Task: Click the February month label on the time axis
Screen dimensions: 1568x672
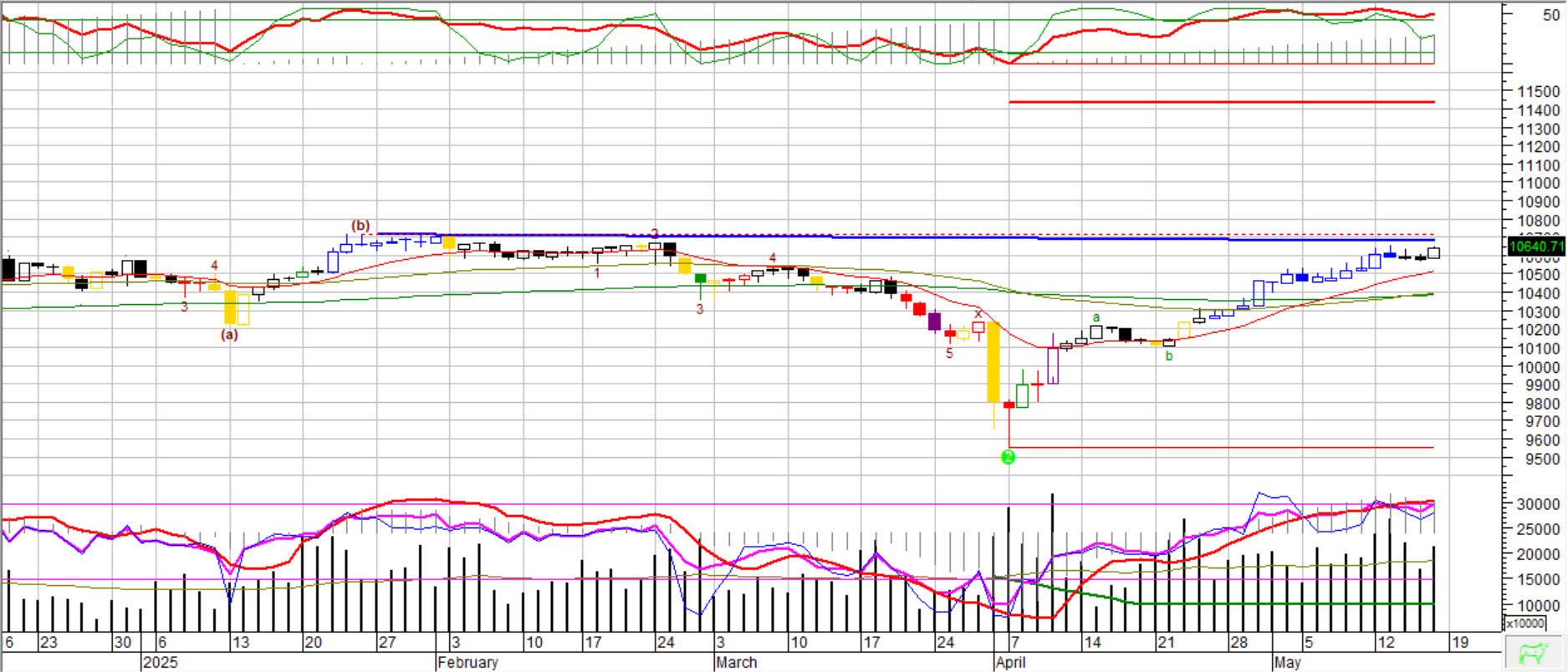Action: [x=468, y=663]
